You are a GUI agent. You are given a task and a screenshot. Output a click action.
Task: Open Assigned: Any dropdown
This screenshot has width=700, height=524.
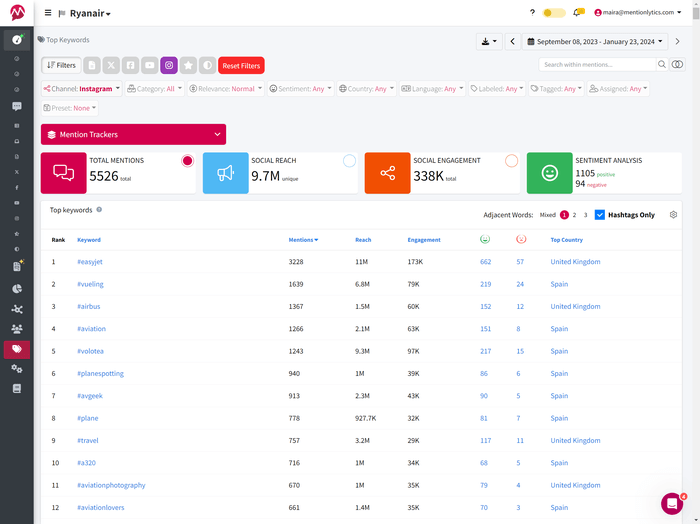(618, 88)
